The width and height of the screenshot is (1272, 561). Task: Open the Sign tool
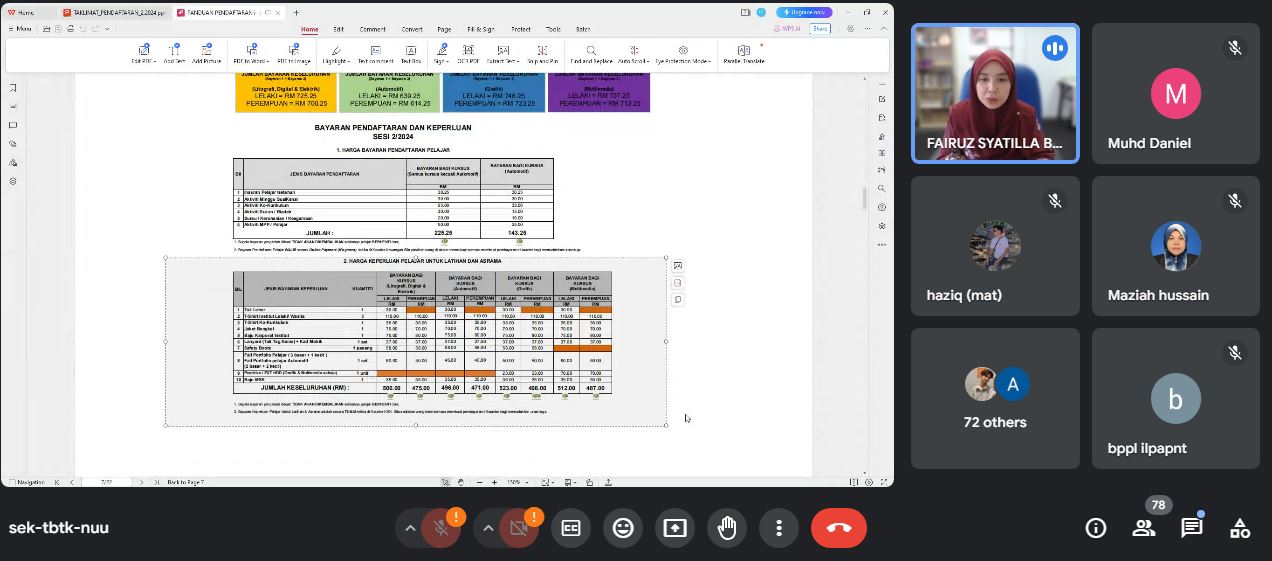pos(441,54)
